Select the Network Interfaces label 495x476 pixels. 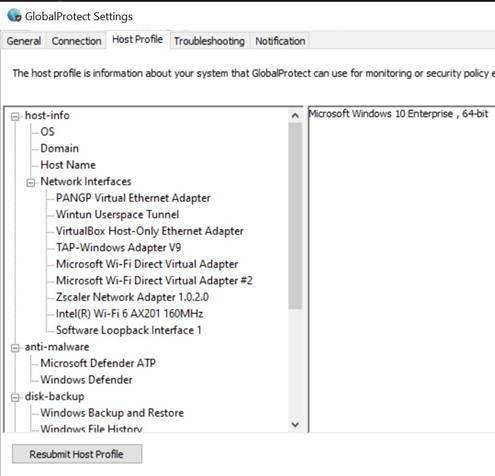[x=86, y=181]
